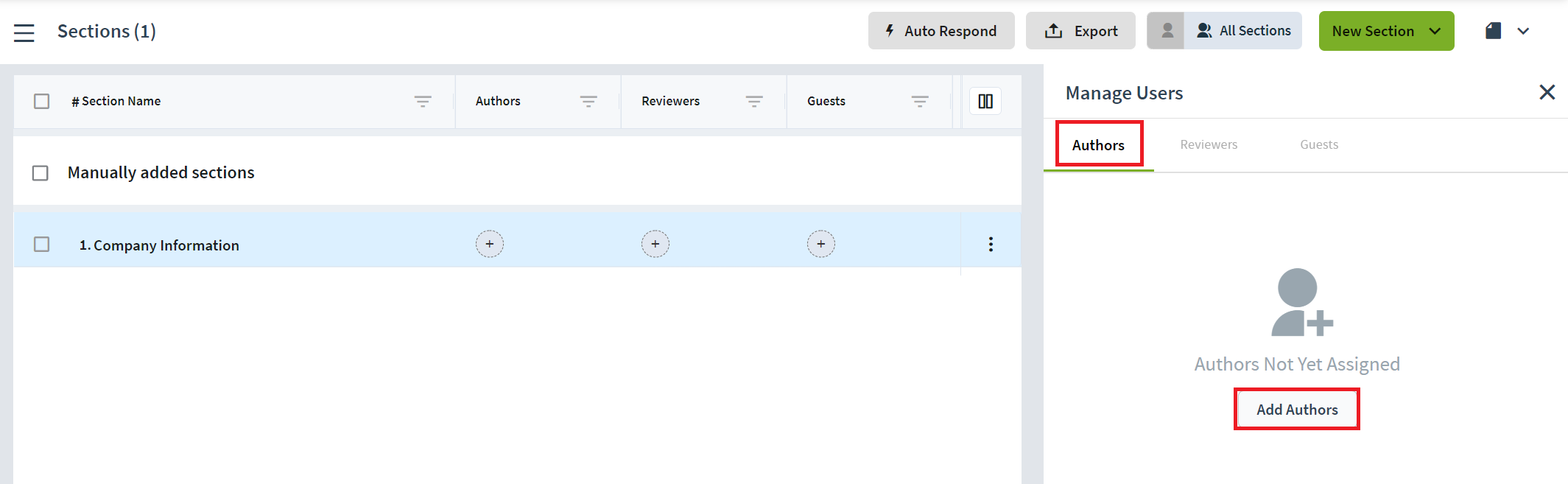
Task: Click the Add Authors button
Action: 1297,410
